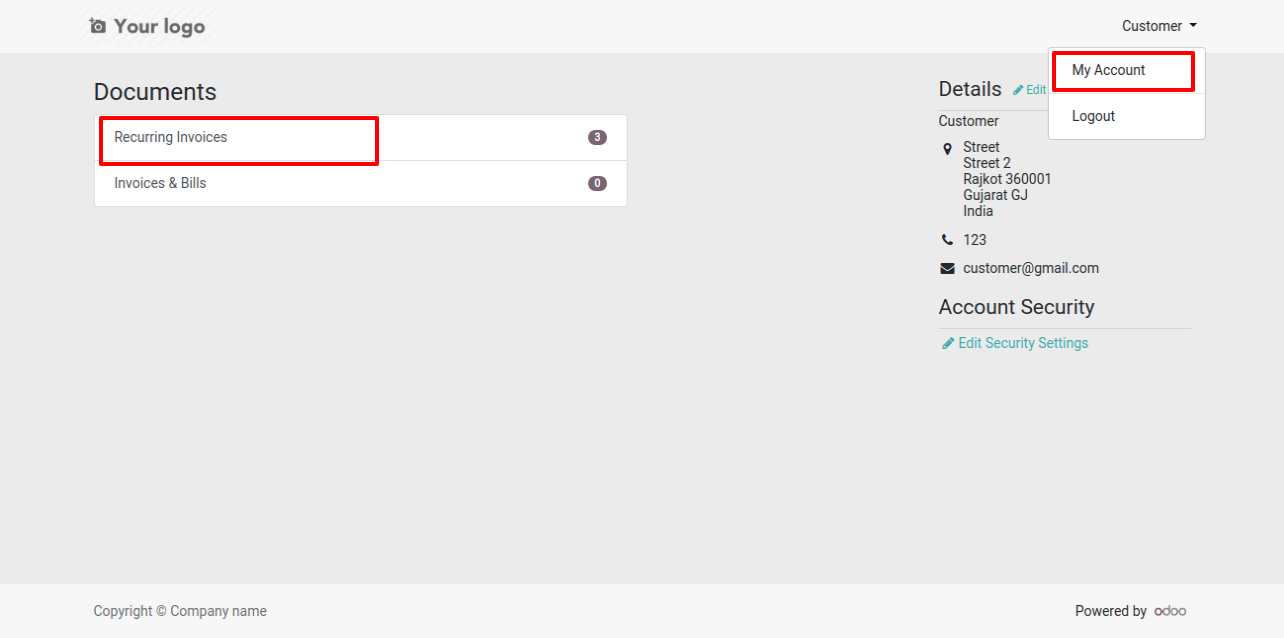
Task: Click the phone icon beside 123
Action: click(x=948, y=240)
